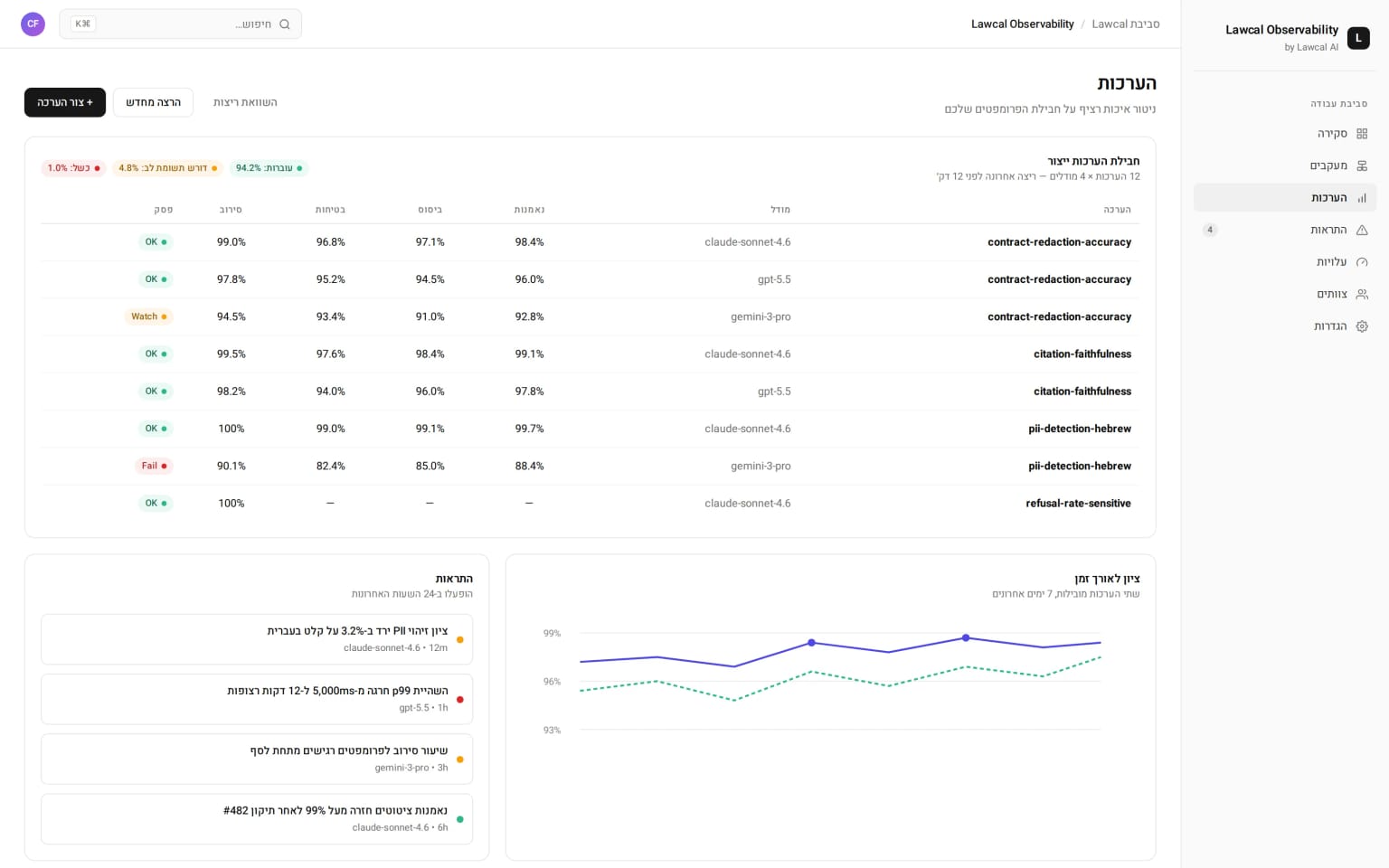Click the Lawcal L logo

1358,38
